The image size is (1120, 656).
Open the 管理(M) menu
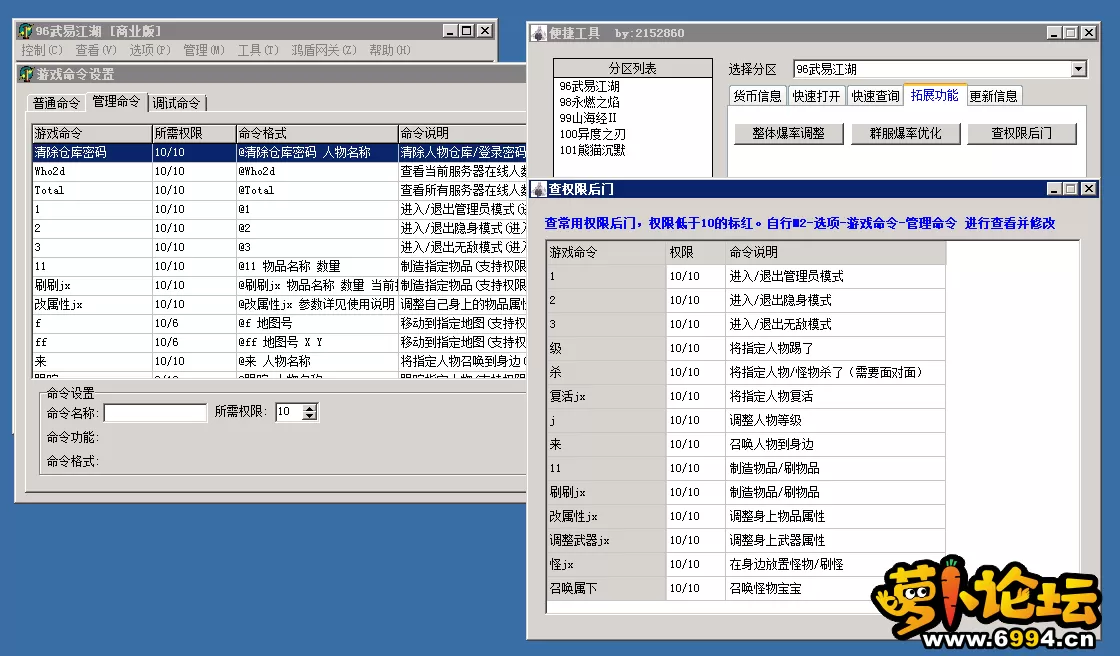click(204, 50)
